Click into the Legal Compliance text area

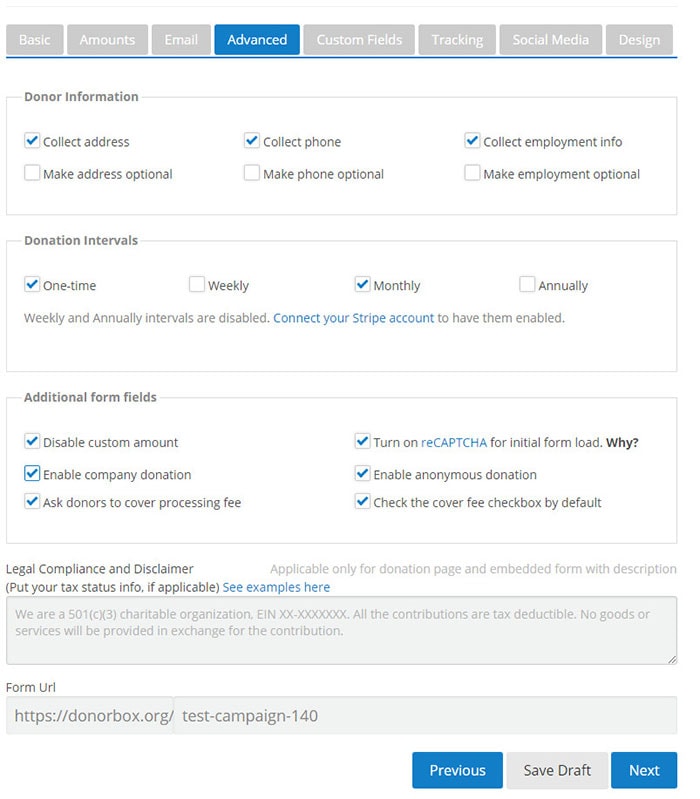[x=341, y=630]
